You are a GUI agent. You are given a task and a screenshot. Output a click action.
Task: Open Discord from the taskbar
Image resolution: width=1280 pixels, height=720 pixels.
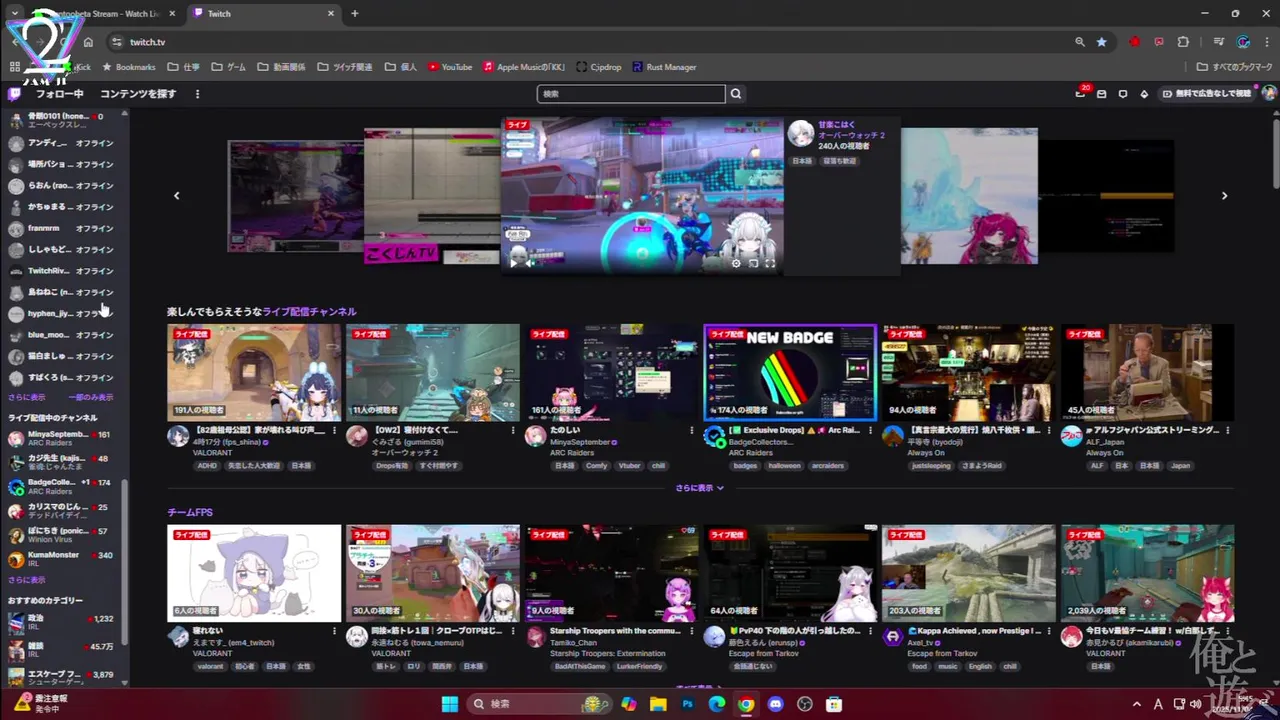tap(775, 704)
